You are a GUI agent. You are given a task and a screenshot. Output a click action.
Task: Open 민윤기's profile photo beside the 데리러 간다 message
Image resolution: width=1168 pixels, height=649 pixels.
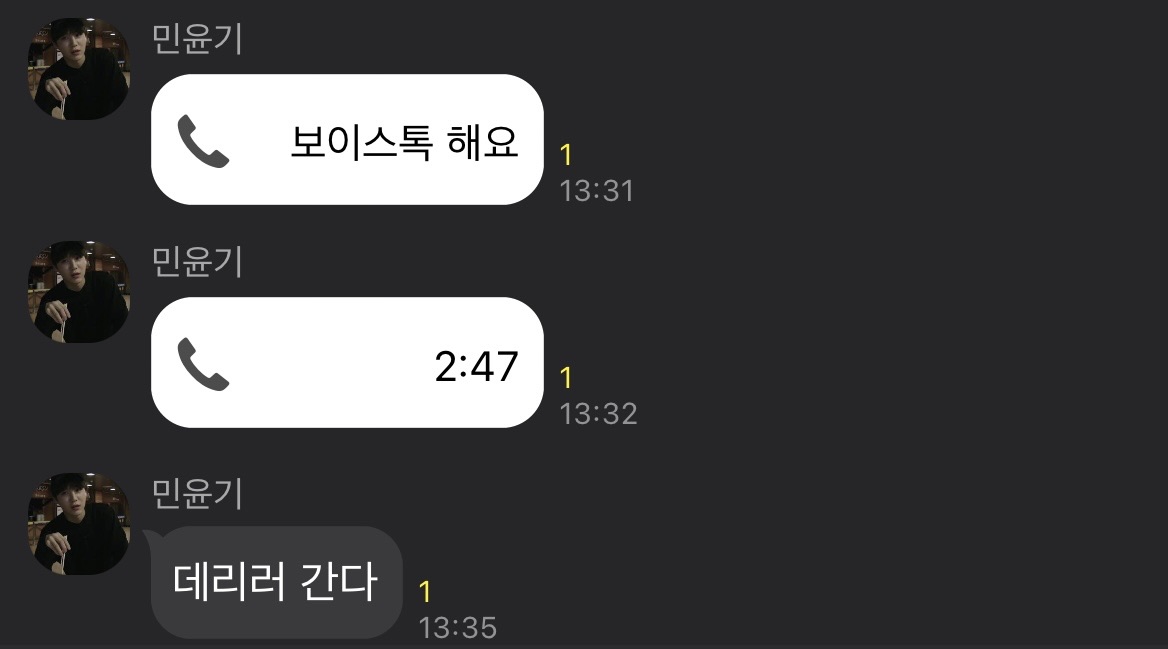pos(79,523)
